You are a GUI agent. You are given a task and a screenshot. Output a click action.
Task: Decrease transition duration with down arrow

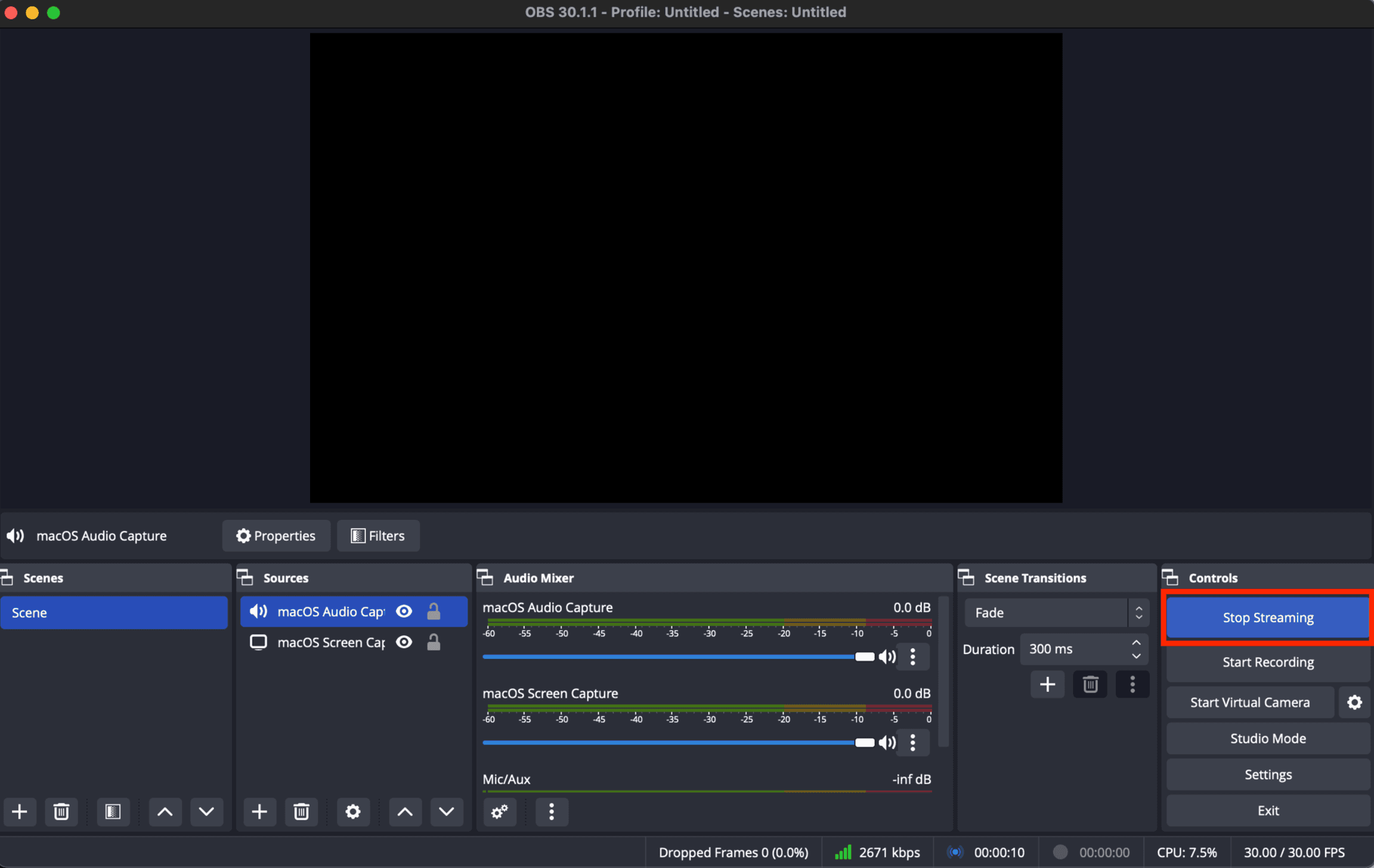tap(1137, 656)
